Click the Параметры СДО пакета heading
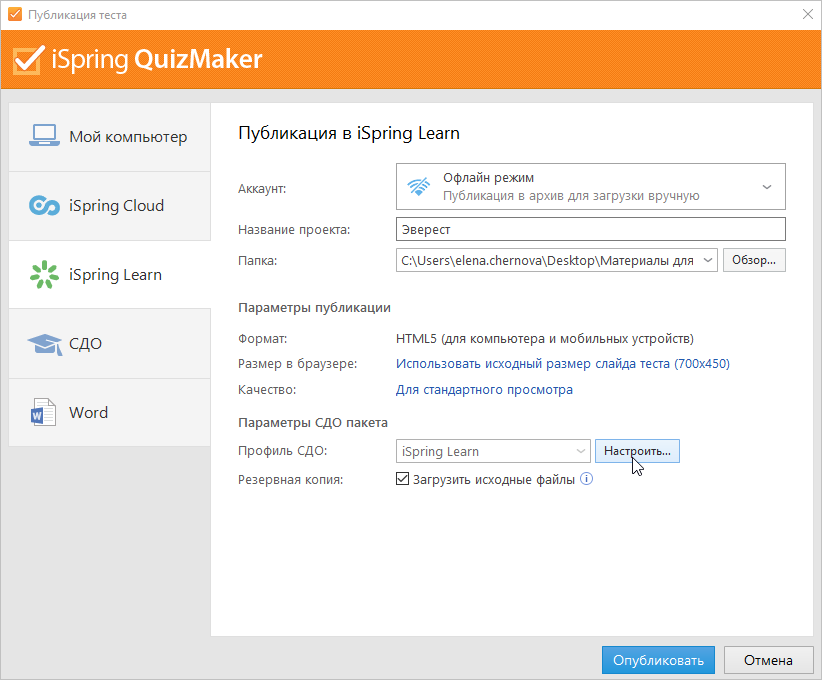 click(x=312, y=423)
